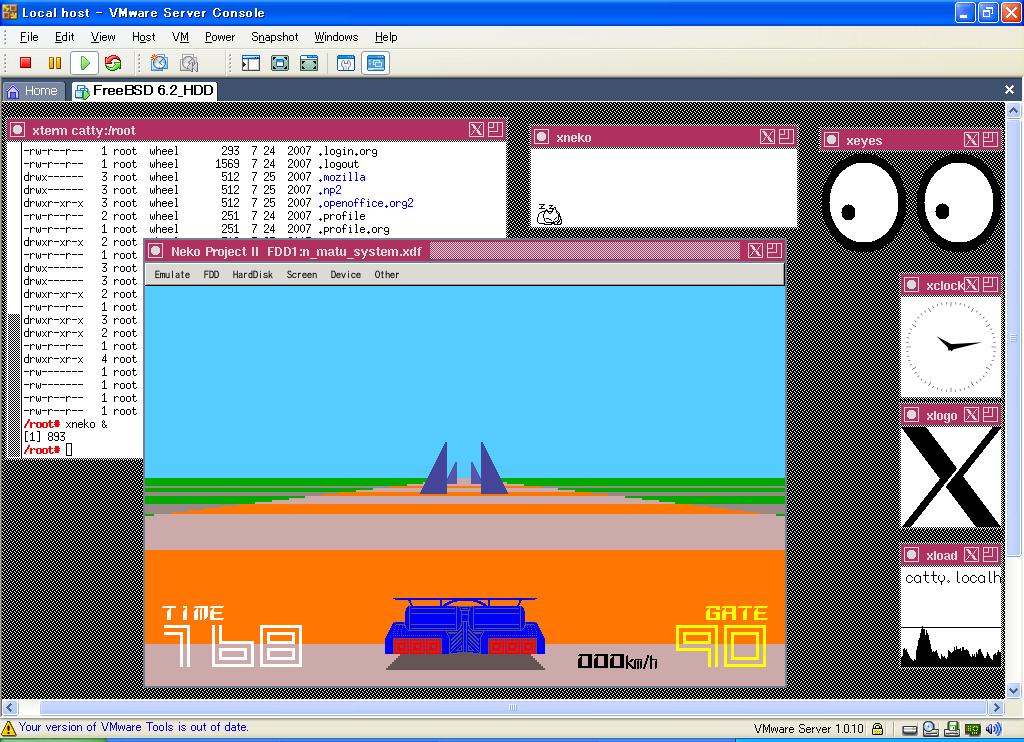Click the xload window menu circle icon
Viewport: 1024px width, 742px height.
[x=911, y=555]
